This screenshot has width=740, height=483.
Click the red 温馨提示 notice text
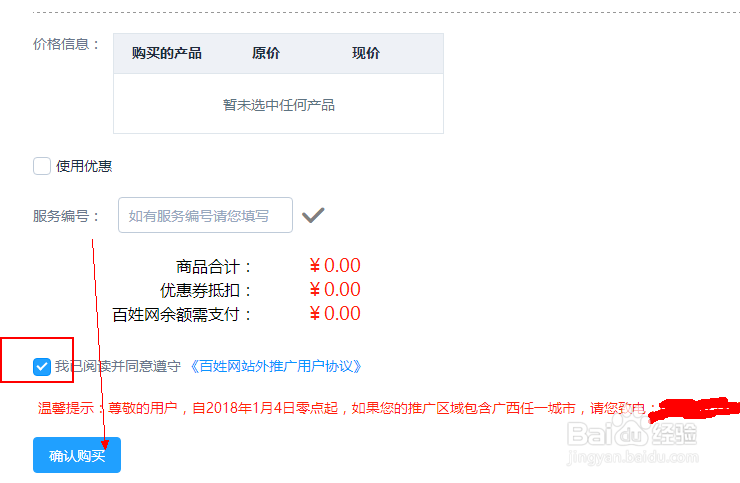tap(340, 408)
